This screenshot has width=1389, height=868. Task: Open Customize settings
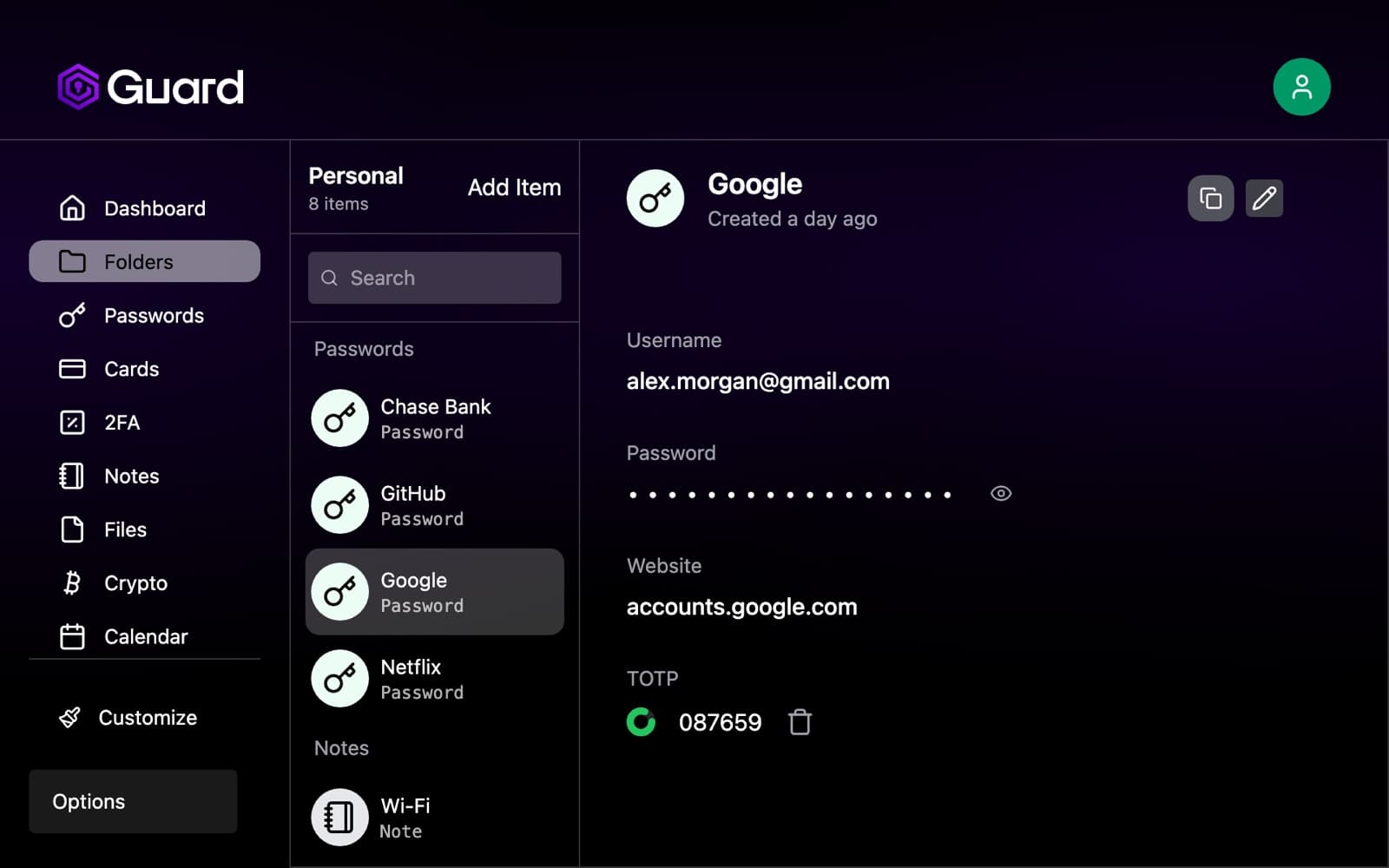[128, 718]
